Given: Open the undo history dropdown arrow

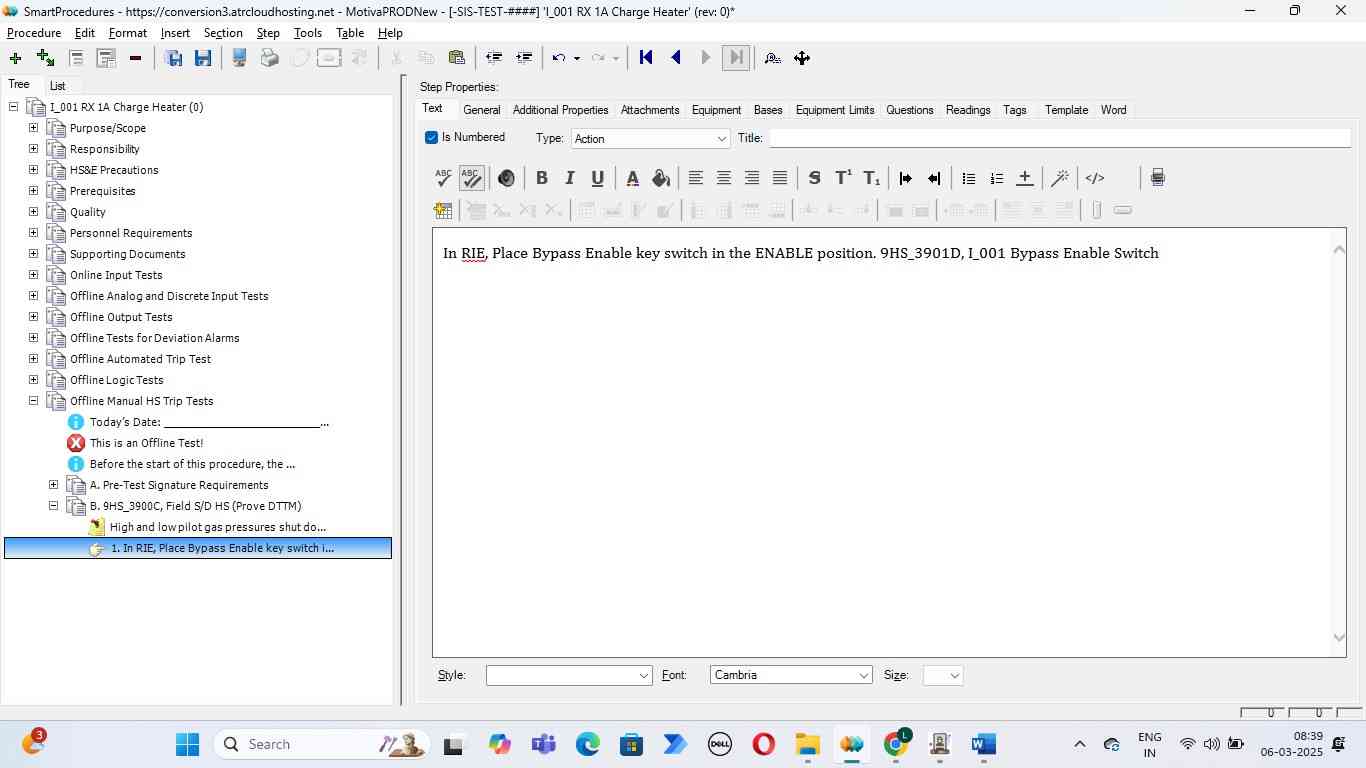Looking at the screenshot, I should [577, 58].
